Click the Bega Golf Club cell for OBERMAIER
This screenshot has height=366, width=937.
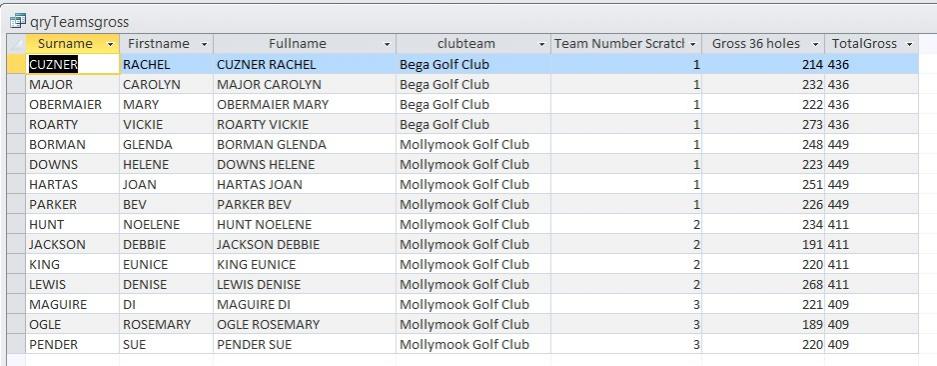pos(473,105)
